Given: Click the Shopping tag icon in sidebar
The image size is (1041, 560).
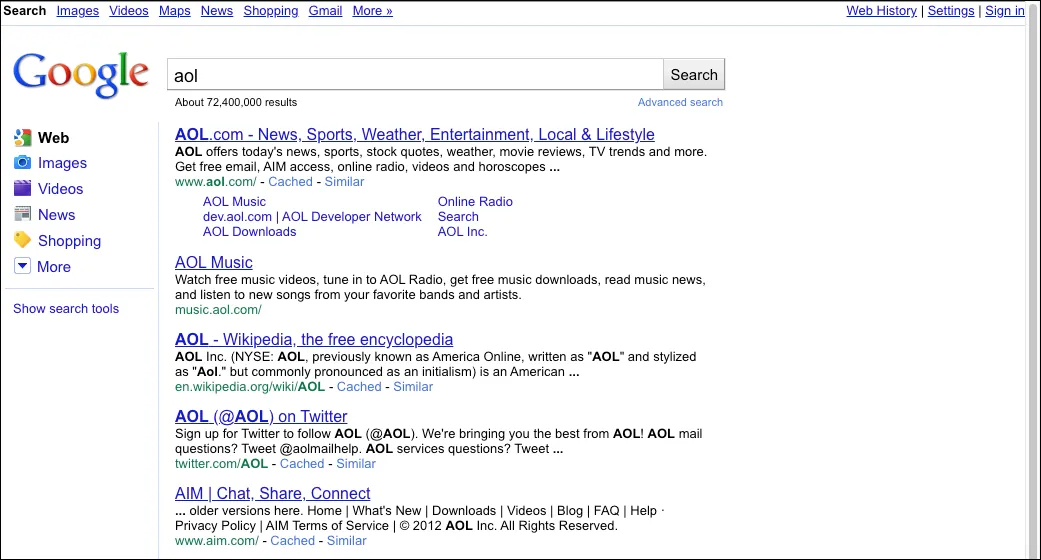Looking at the screenshot, I should (22, 241).
